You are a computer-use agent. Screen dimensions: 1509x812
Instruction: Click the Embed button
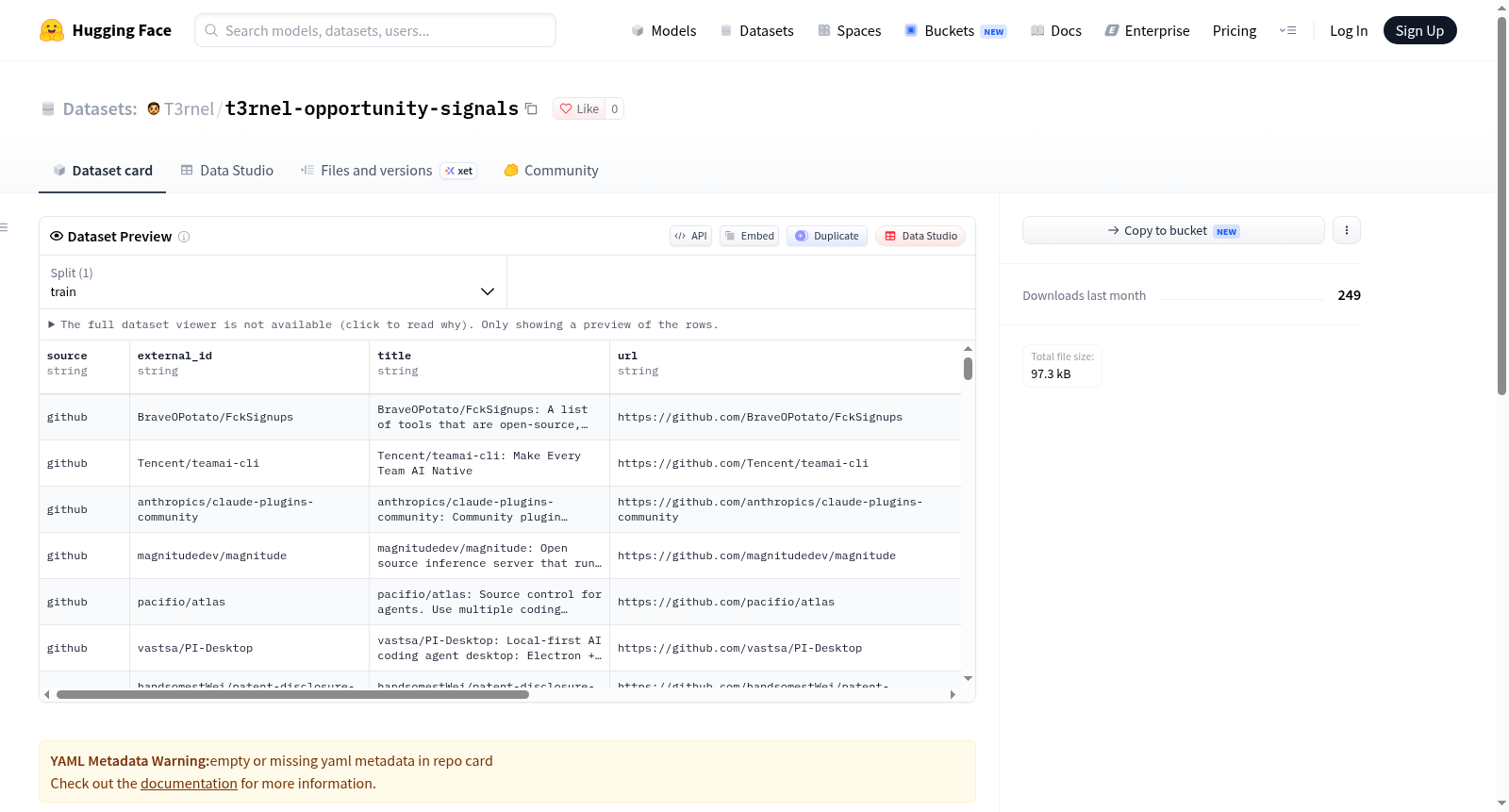click(750, 236)
